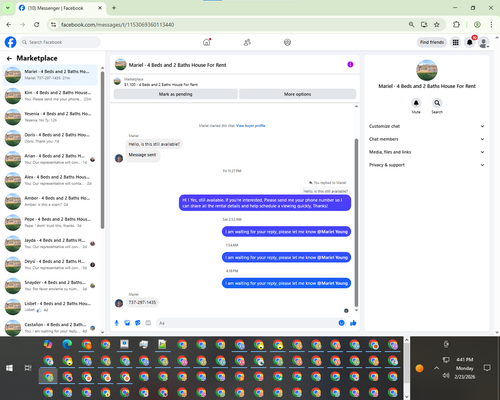Open the emoji picker in the message box
This screenshot has height=400, width=500.
pyautogui.click(x=341, y=323)
